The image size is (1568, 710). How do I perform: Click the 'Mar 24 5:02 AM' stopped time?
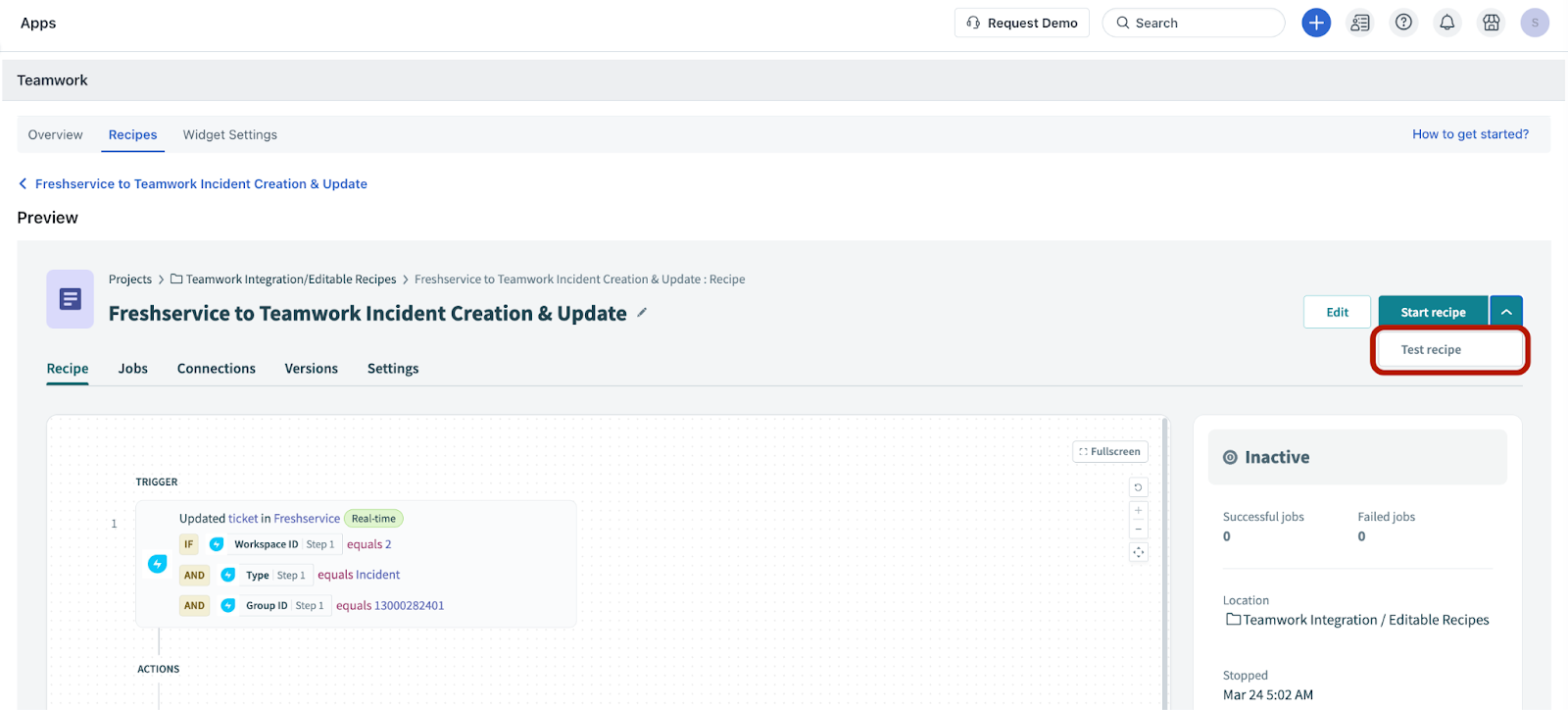[1268, 694]
